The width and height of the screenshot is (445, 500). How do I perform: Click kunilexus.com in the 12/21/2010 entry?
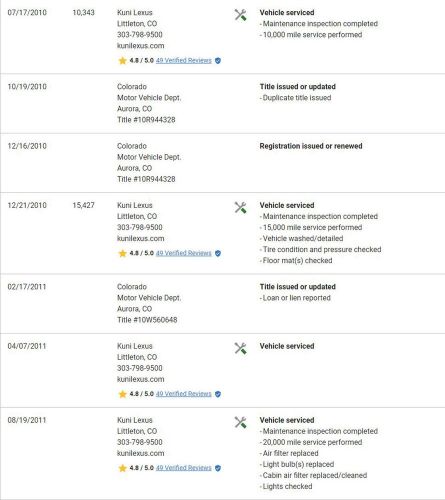[x=140, y=238]
